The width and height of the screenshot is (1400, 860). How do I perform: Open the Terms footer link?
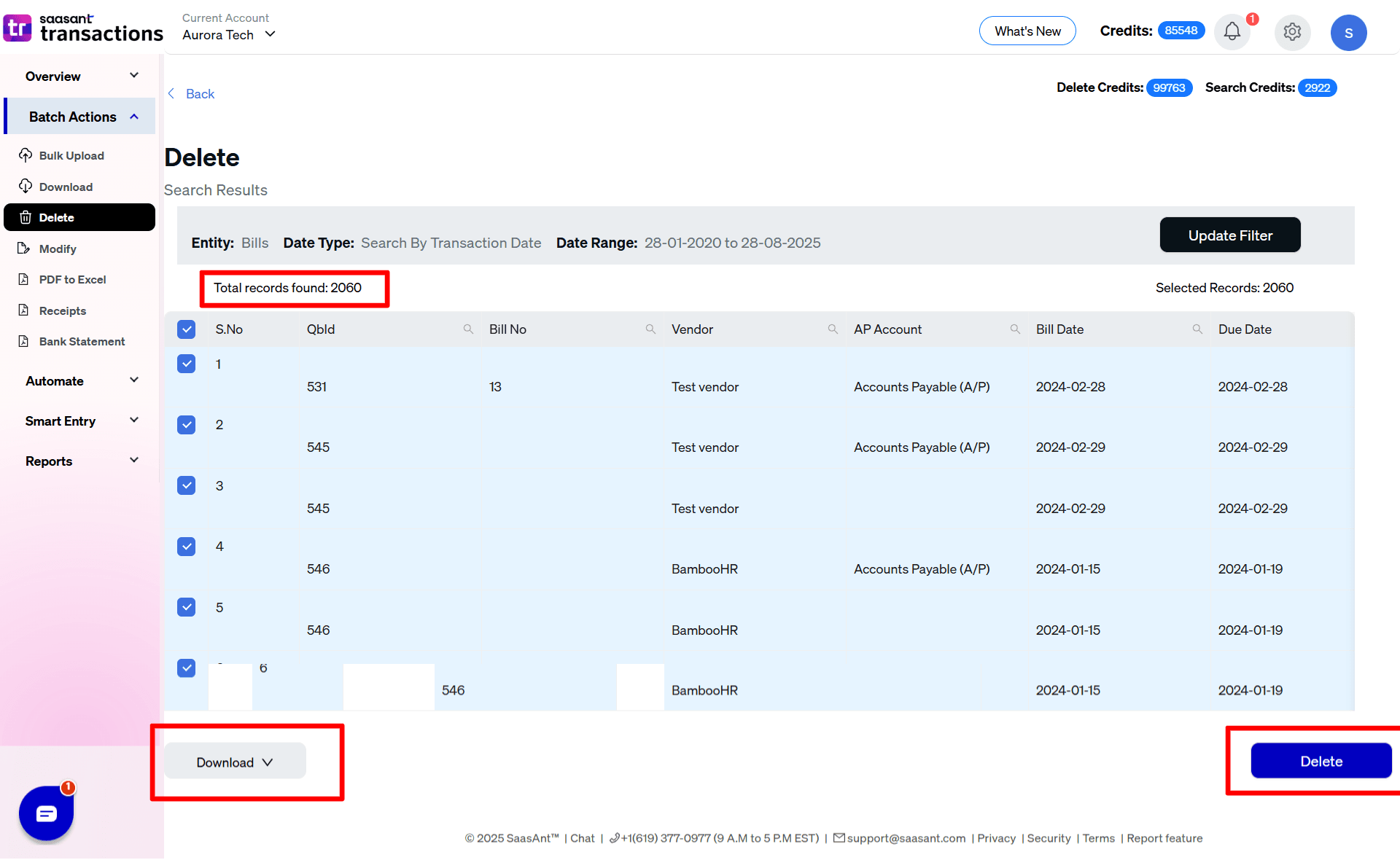(1098, 838)
